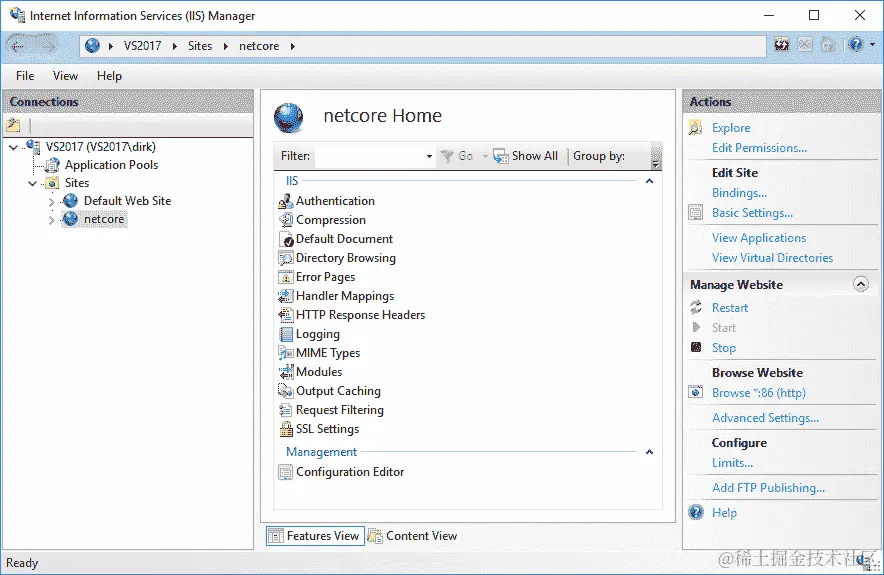Click the Help link in Actions pane
Image resolution: width=884 pixels, height=575 pixels.
tap(724, 513)
